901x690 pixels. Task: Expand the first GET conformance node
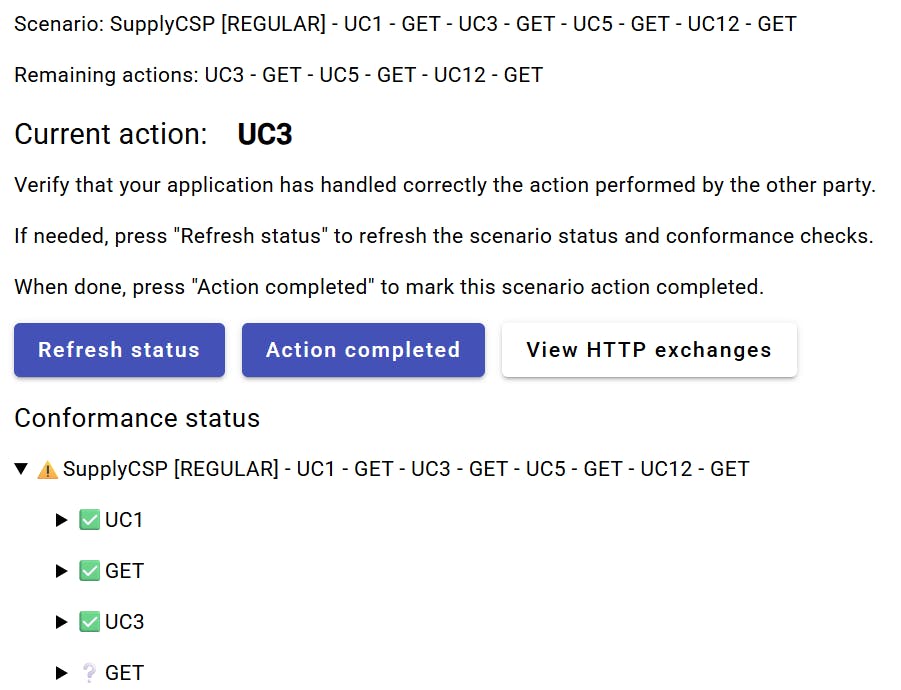[x=61, y=571]
